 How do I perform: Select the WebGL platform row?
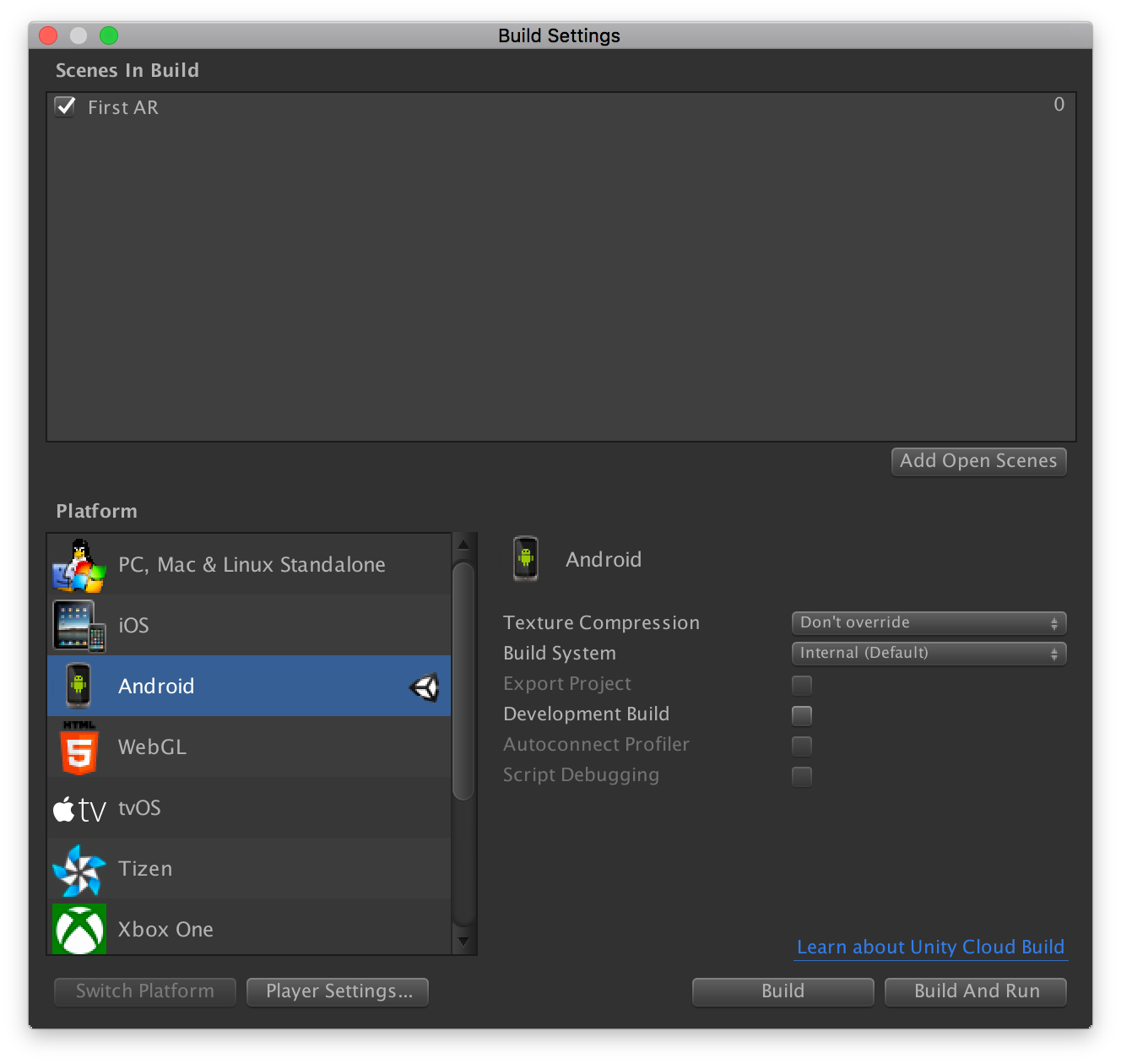(249, 747)
